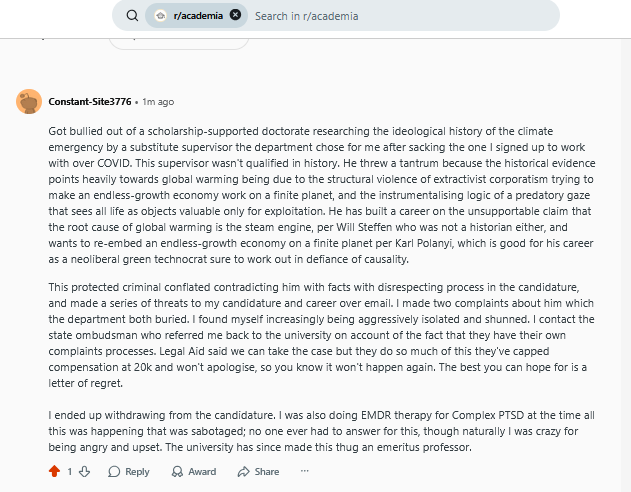
Task: Open the Constant-Site3776 username link
Action: [x=89, y=102]
